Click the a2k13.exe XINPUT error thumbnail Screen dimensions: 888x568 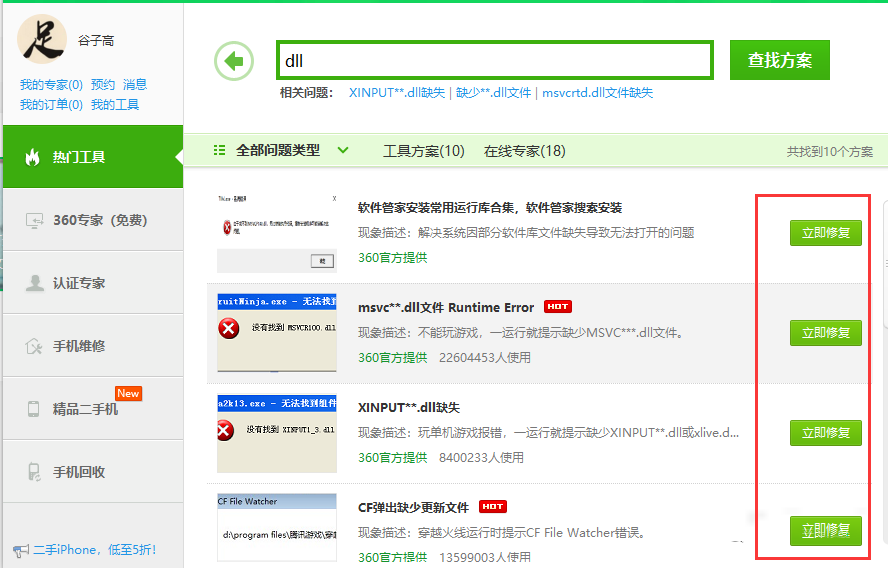pyautogui.click(x=277, y=433)
